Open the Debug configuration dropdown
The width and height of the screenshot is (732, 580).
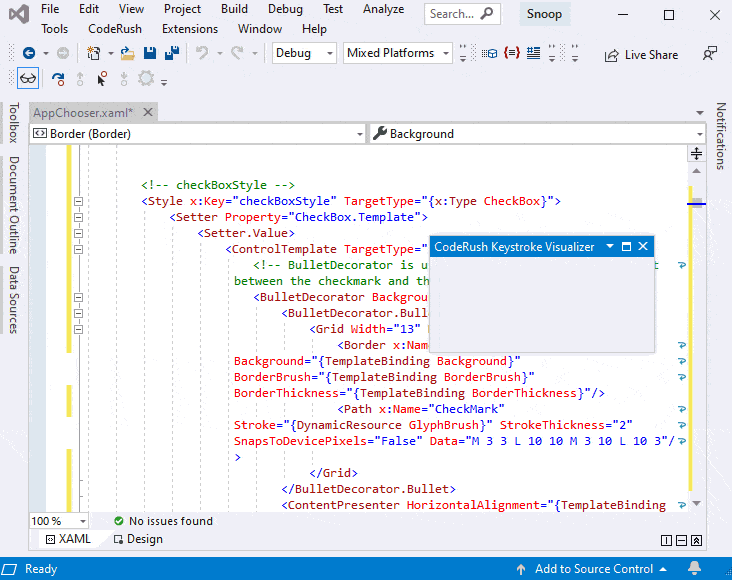304,53
